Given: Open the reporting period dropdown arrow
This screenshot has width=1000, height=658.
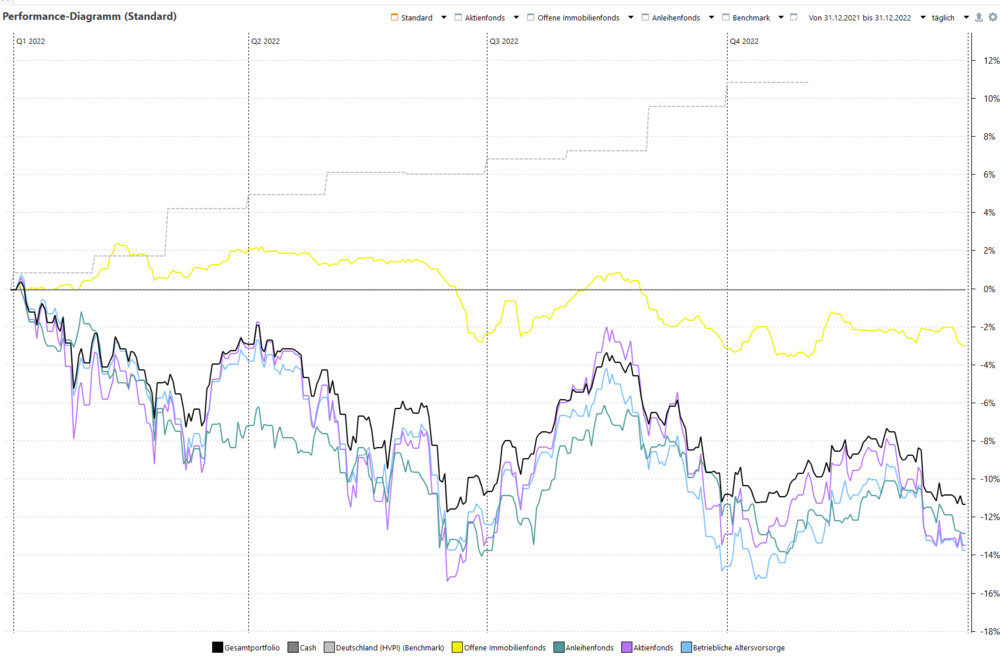Looking at the screenshot, I should click(923, 18).
